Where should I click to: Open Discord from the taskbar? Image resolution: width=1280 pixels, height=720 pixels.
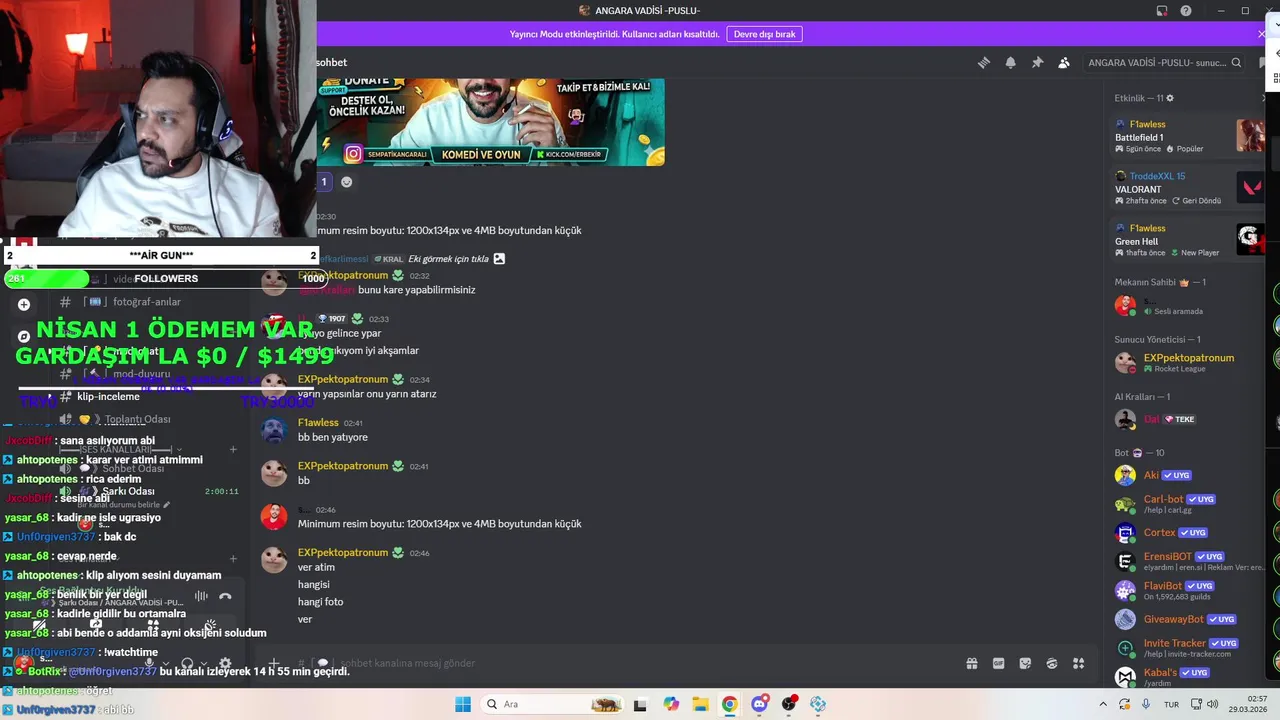[760, 704]
